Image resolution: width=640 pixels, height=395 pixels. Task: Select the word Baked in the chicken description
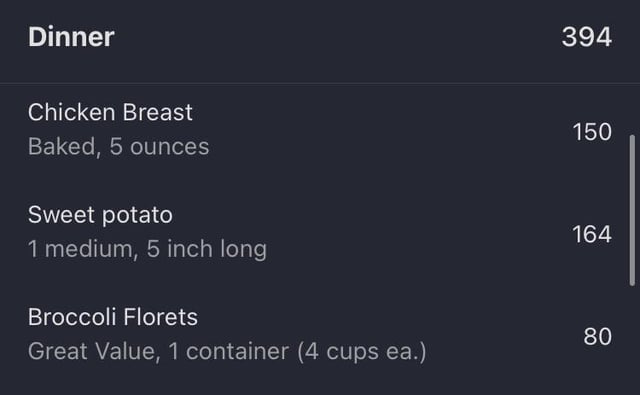pos(61,146)
